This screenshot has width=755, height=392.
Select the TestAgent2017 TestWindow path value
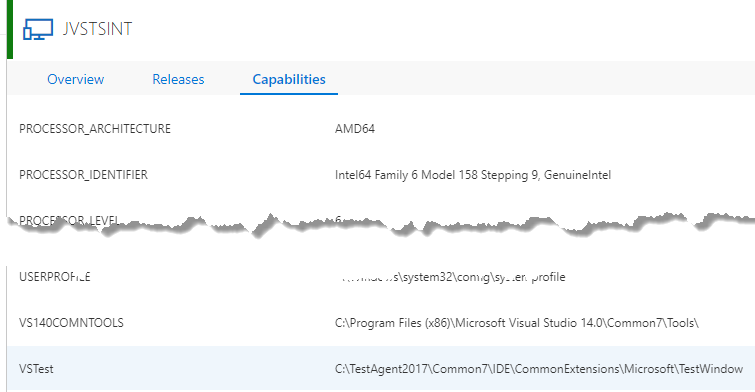[539, 369]
